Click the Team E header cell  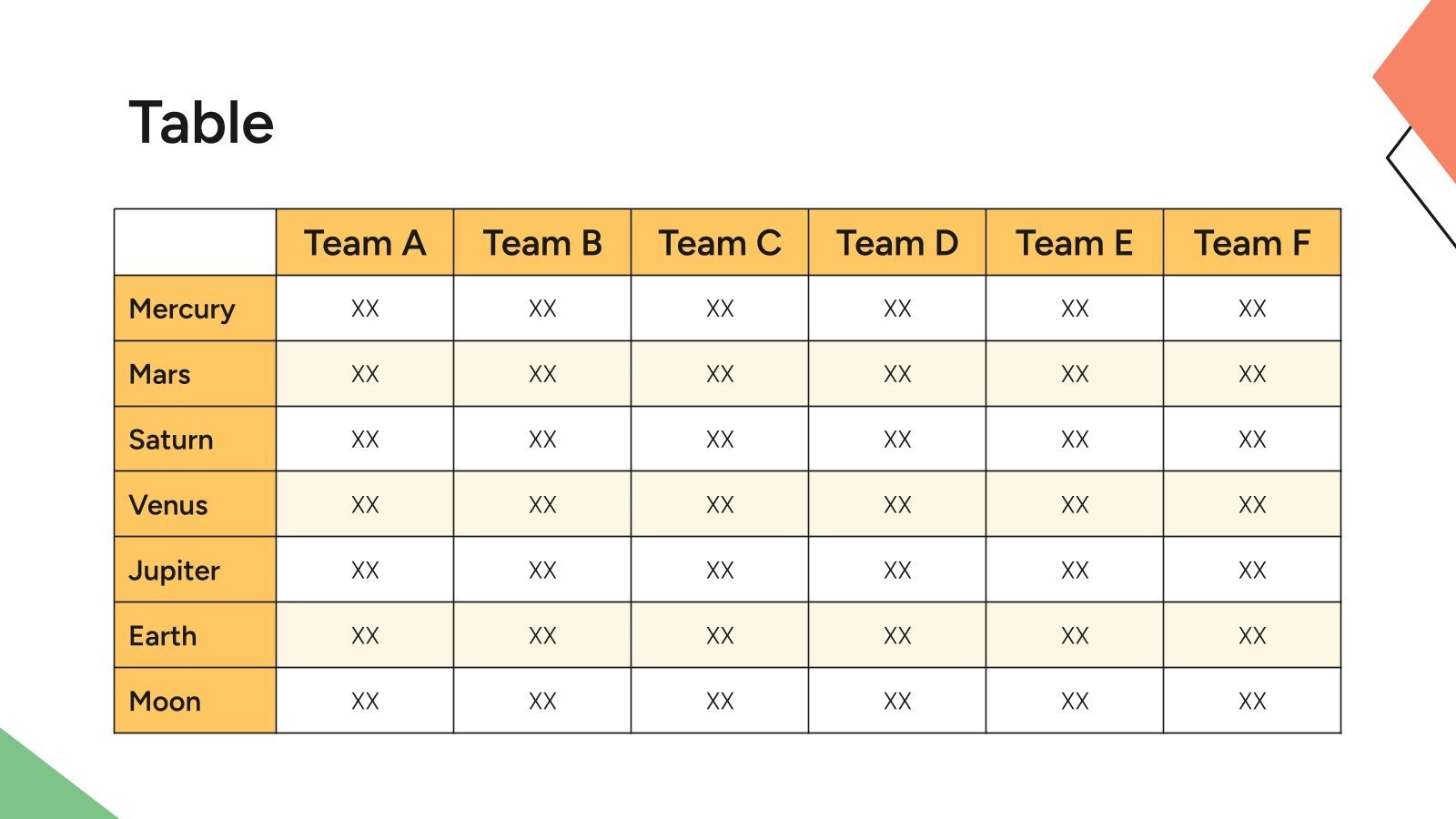coord(1075,243)
